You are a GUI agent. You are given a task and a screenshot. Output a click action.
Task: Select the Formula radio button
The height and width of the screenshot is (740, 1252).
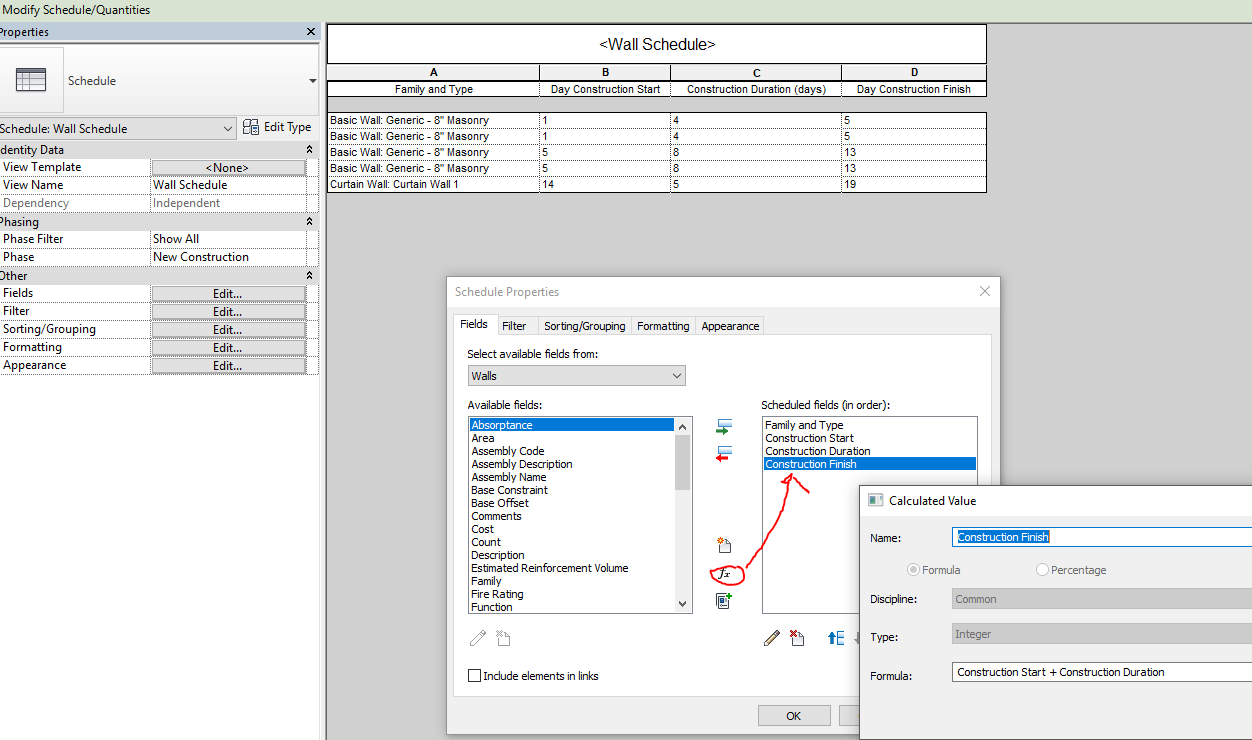tap(912, 569)
